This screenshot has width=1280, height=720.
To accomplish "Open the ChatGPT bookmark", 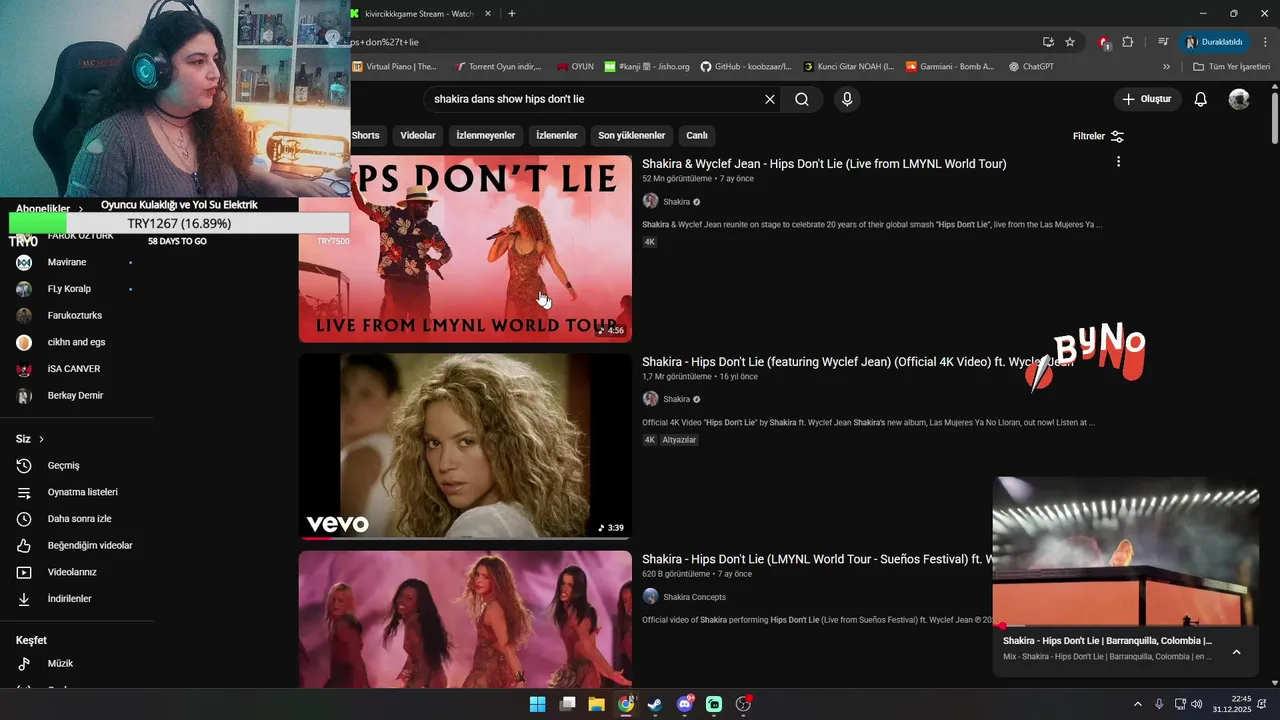I will click(x=1031, y=67).
